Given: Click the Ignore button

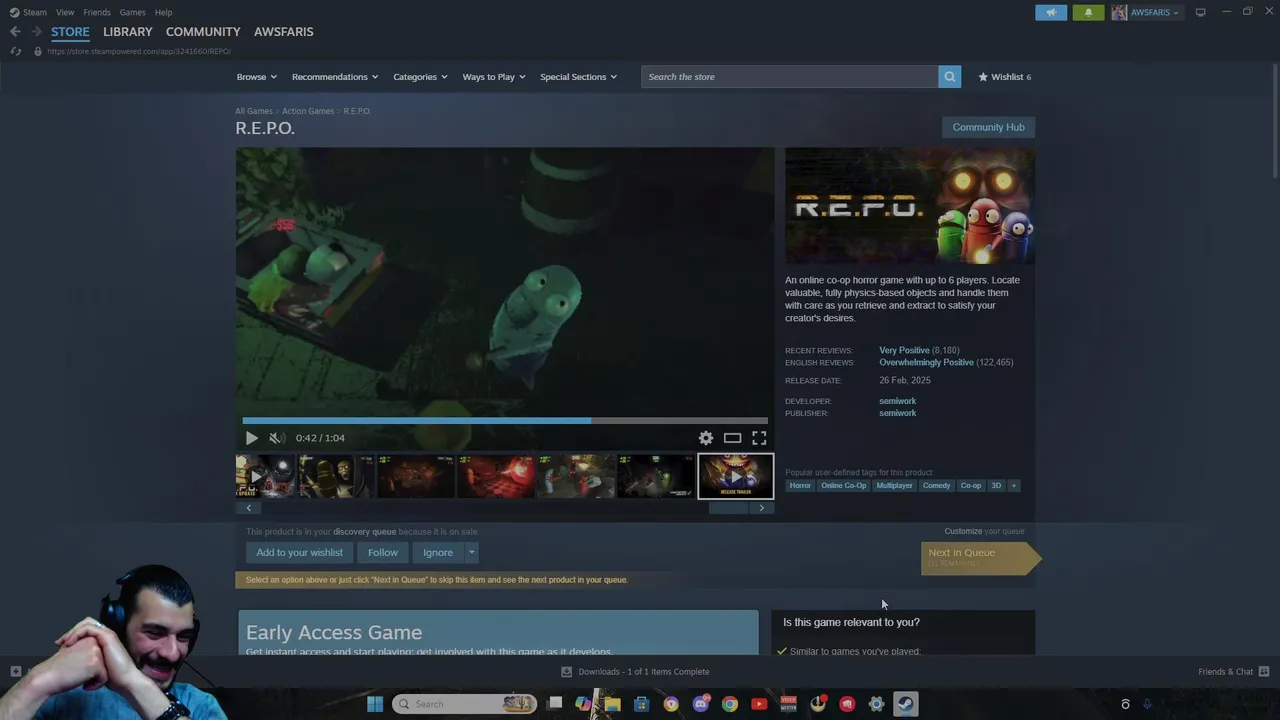Looking at the screenshot, I should tap(438, 552).
